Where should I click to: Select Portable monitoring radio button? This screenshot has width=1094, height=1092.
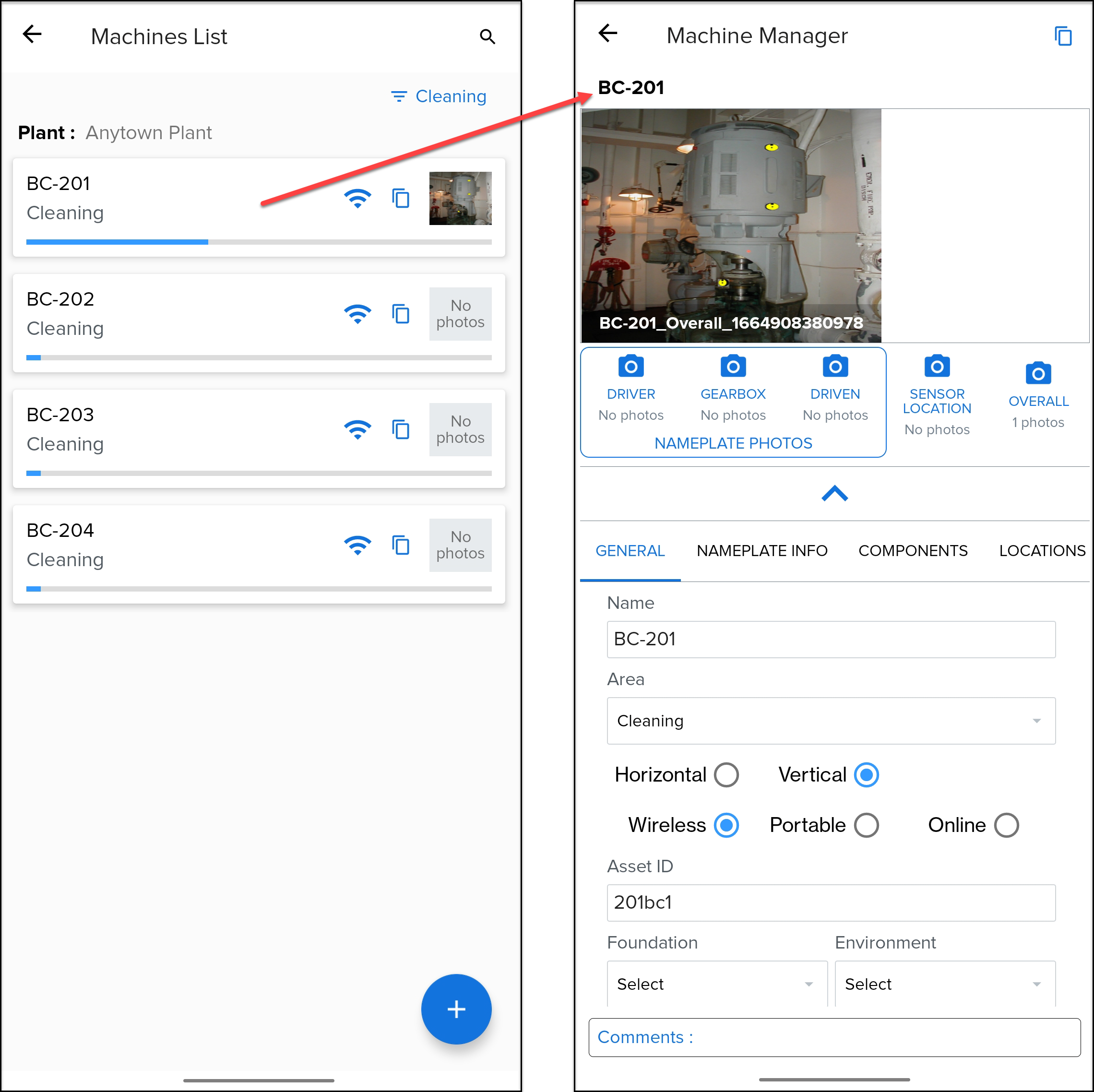(867, 825)
